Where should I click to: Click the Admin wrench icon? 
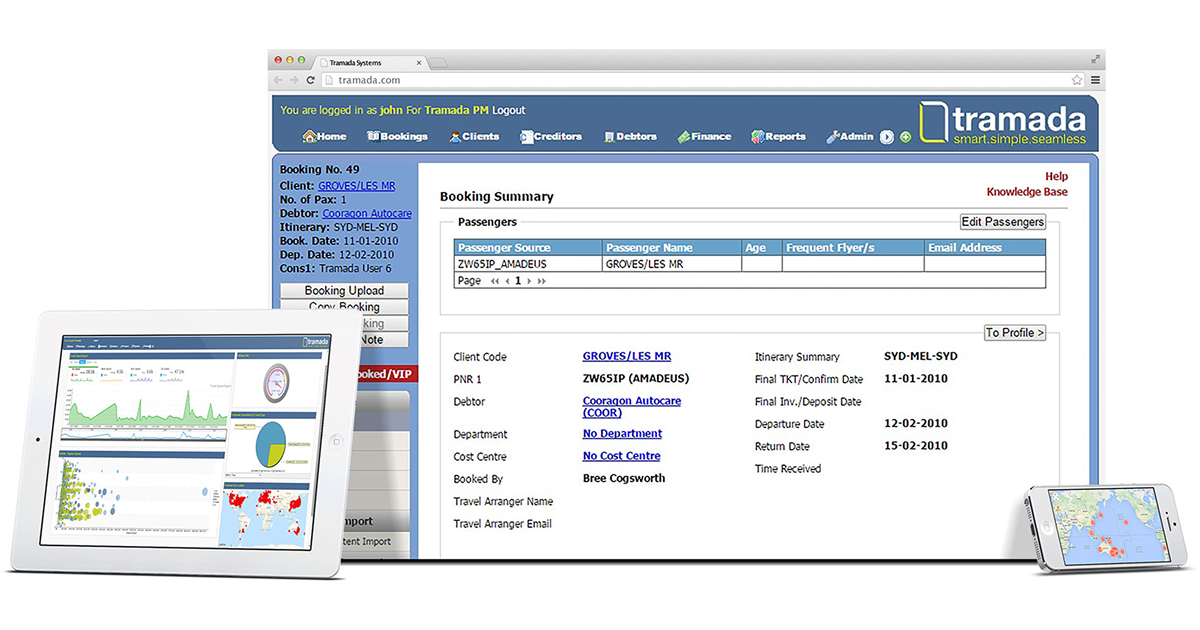(831, 137)
